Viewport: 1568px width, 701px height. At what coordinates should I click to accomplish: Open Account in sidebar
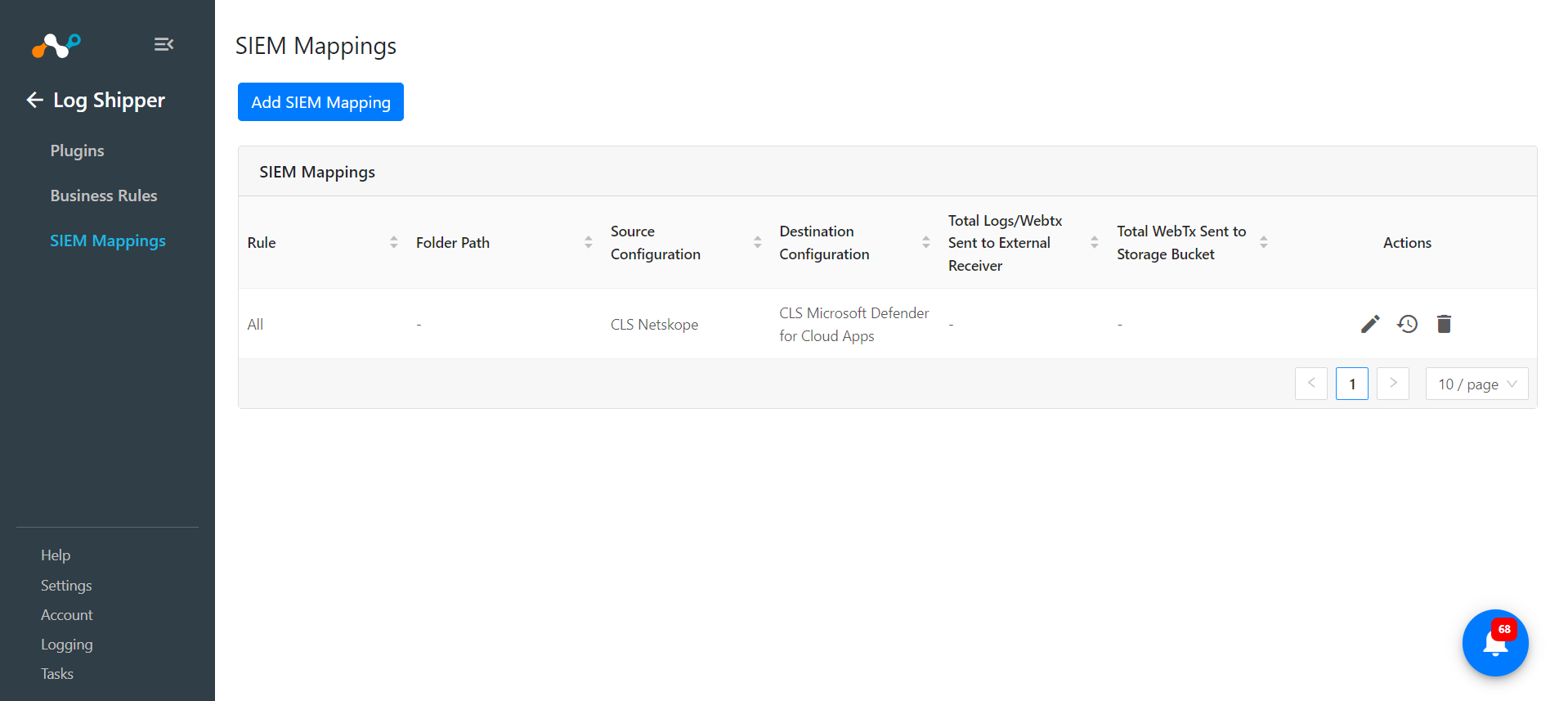click(67, 615)
